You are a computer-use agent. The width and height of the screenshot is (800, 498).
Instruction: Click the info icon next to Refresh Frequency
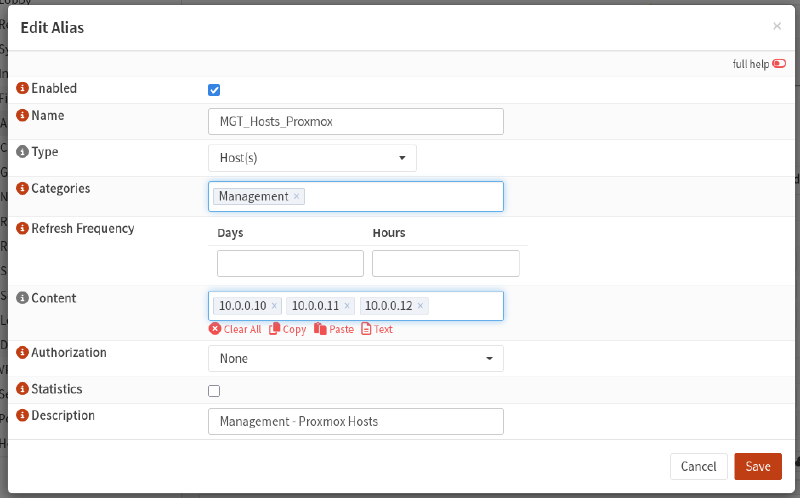coord(22,228)
